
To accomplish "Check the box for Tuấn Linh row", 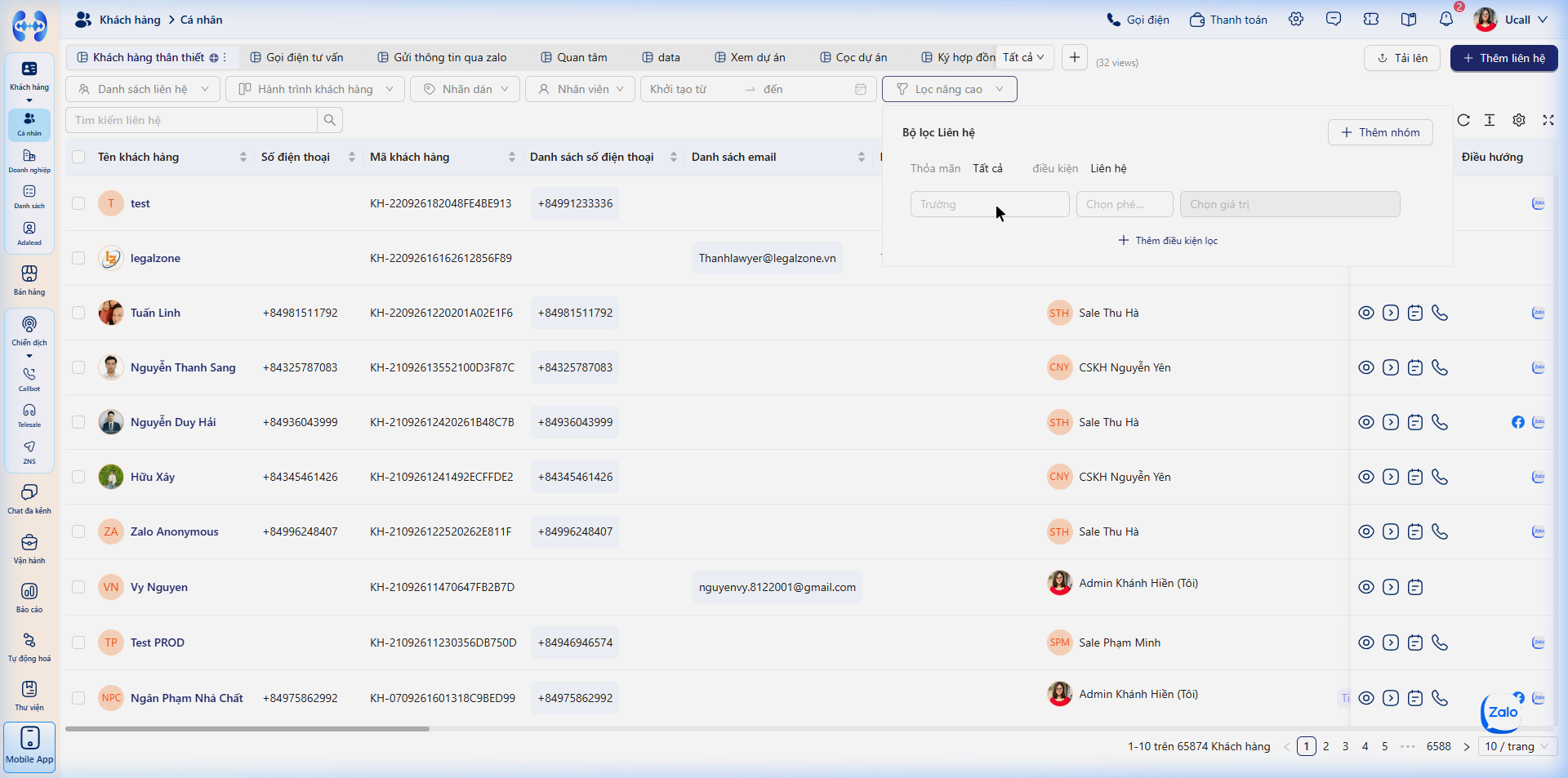I will pos(78,313).
